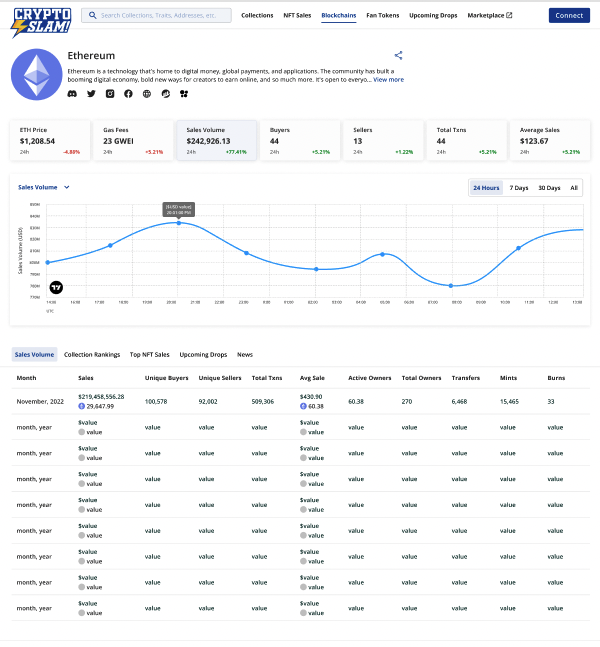Click the first chart data point at 14:00

point(47,262)
